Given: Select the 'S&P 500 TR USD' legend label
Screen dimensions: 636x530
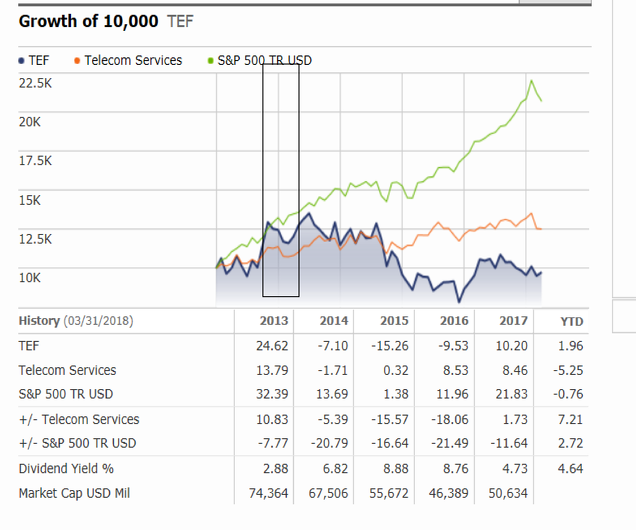Looking at the screenshot, I should point(264,61).
